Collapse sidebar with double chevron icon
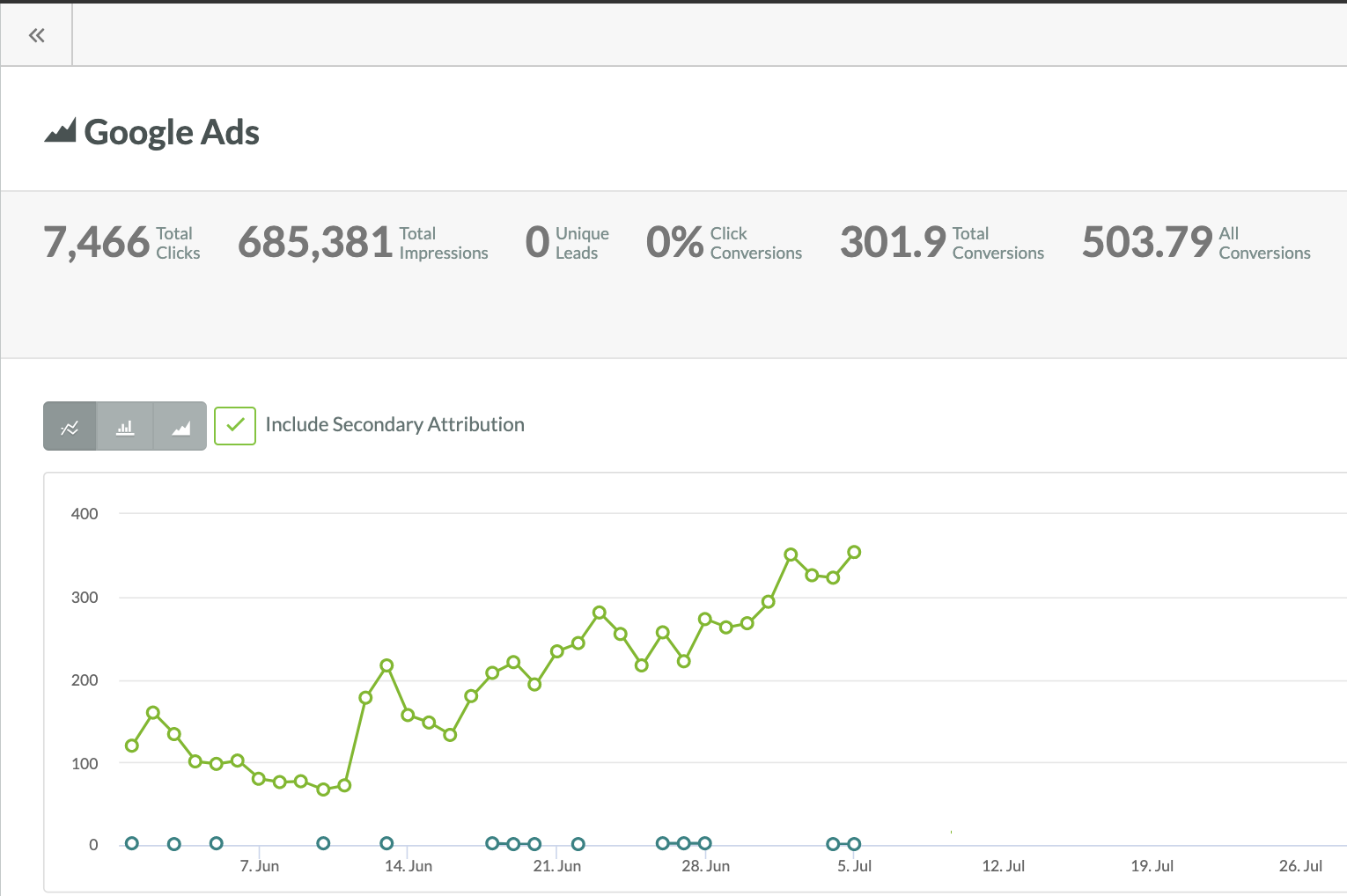Image resolution: width=1347 pixels, height=896 pixels. pyautogui.click(x=36, y=35)
